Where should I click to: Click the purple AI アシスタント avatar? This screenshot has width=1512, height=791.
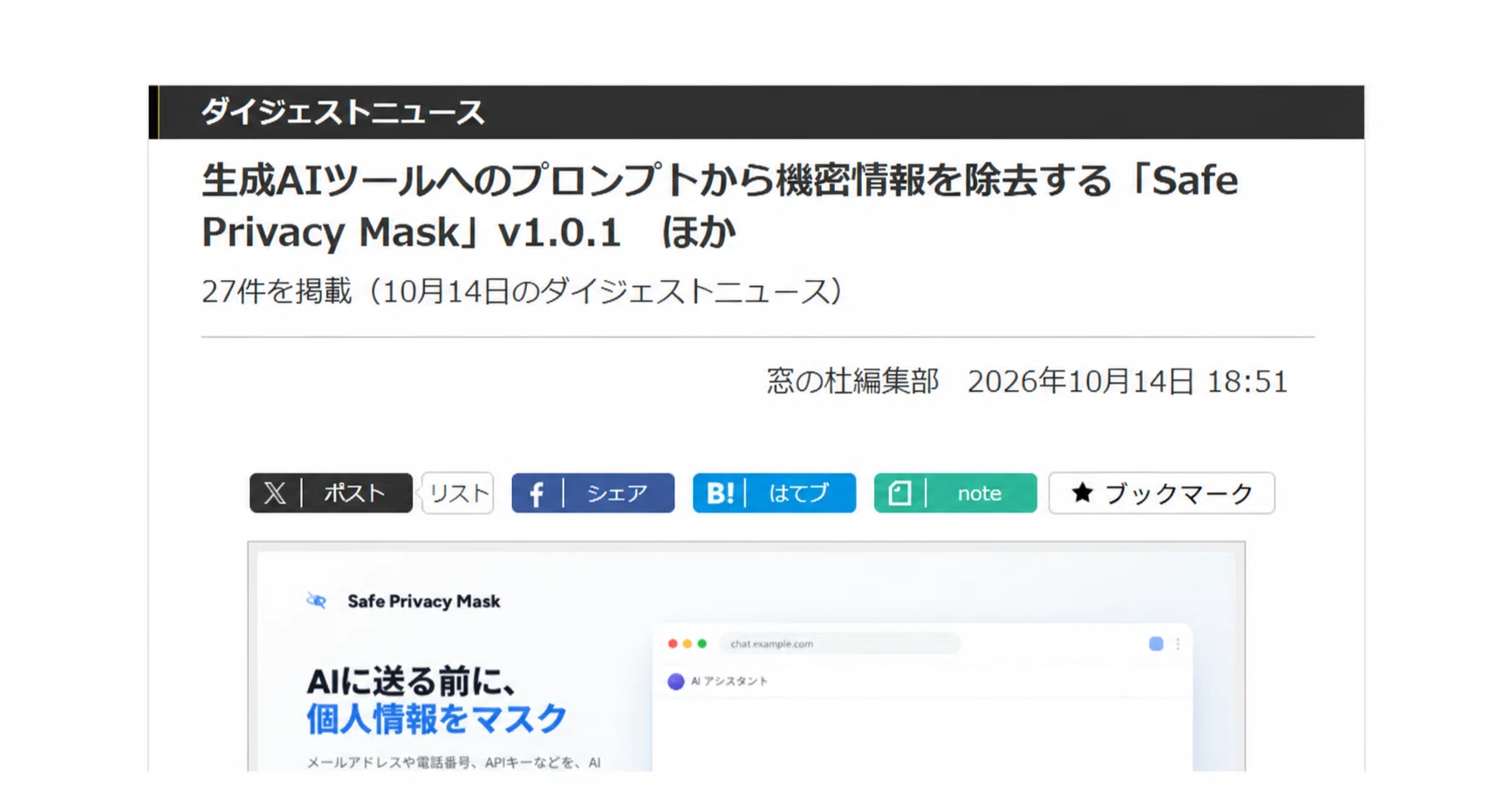pyautogui.click(x=675, y=681)
